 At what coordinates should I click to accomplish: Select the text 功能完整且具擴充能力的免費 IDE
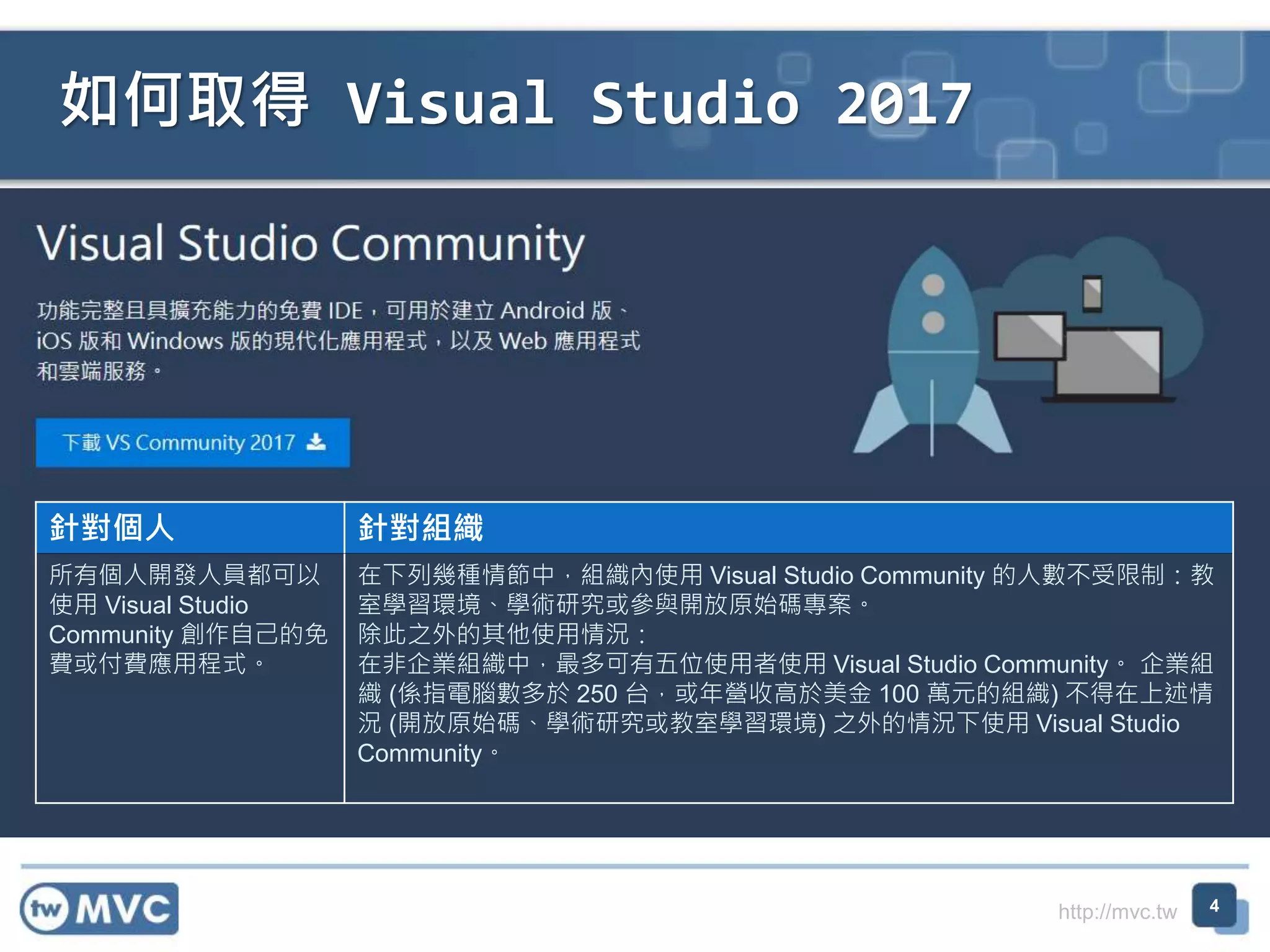(x=200, y=311)
